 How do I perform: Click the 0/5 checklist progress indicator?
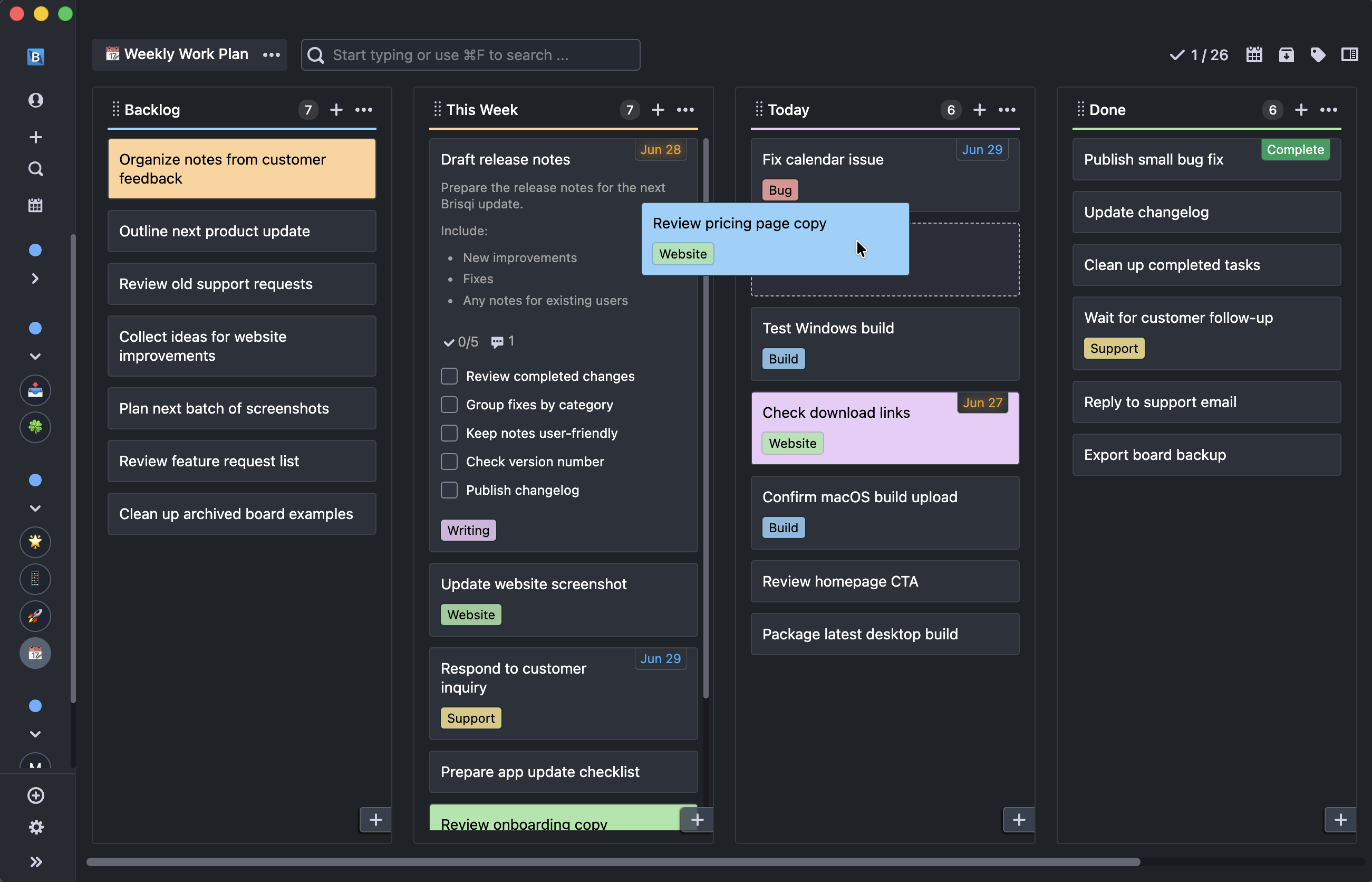461,342
